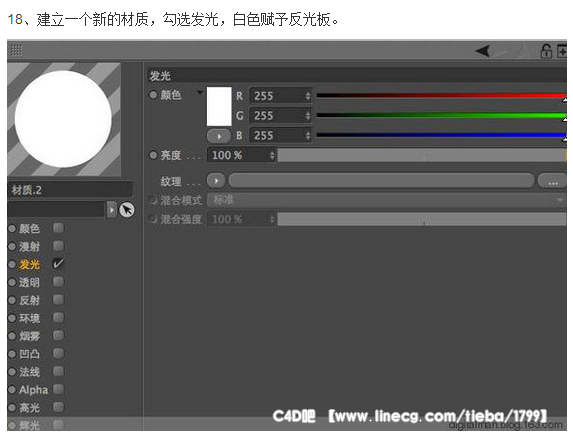Enable the 高光 channel checkbox
Image resolution: width=573 pixels, height=433 pixels.
tap(58, 407)
